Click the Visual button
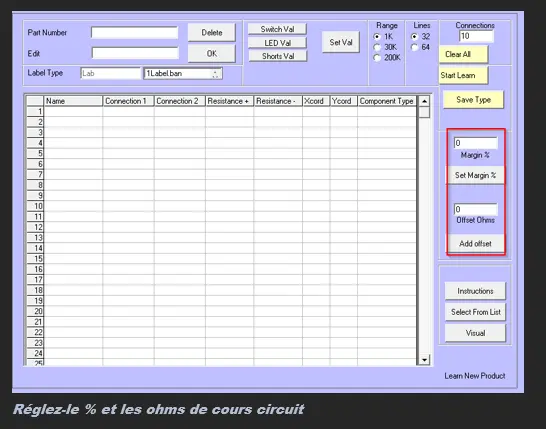The width and height of the screenshot is (546, 429). coord(475,333)
